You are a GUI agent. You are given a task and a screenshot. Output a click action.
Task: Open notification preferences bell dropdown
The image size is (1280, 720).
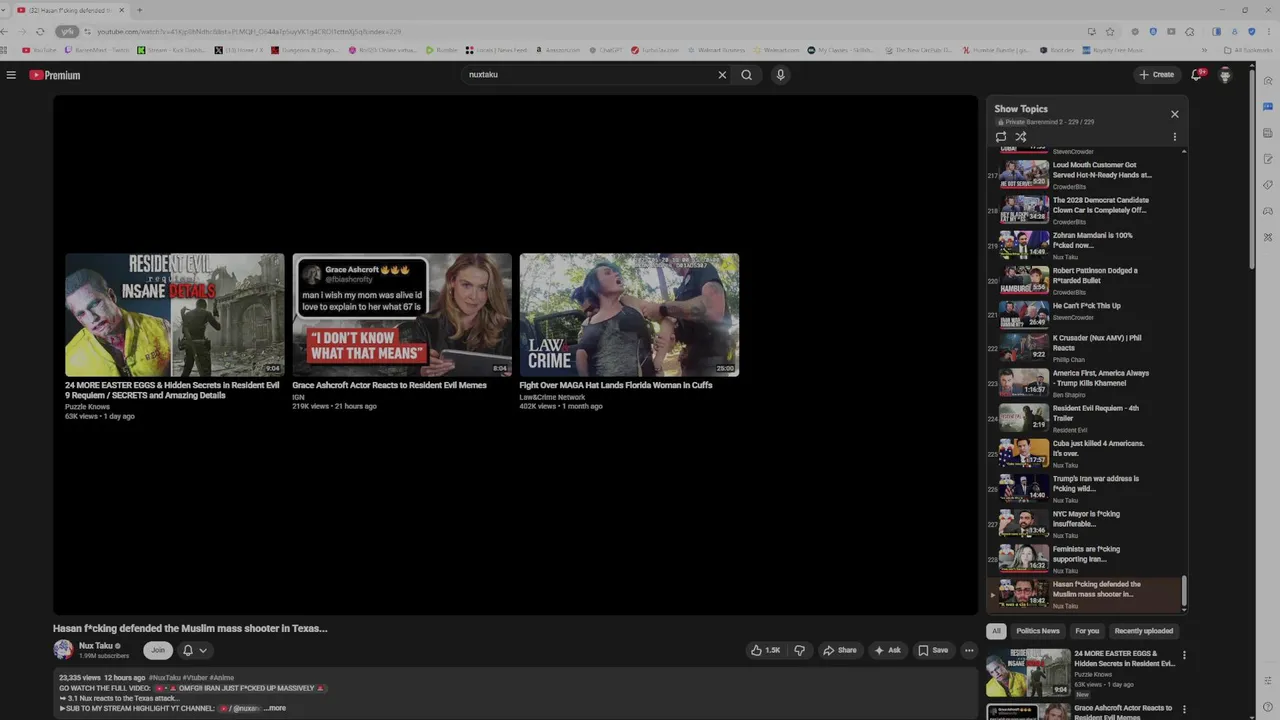(195, 650)
